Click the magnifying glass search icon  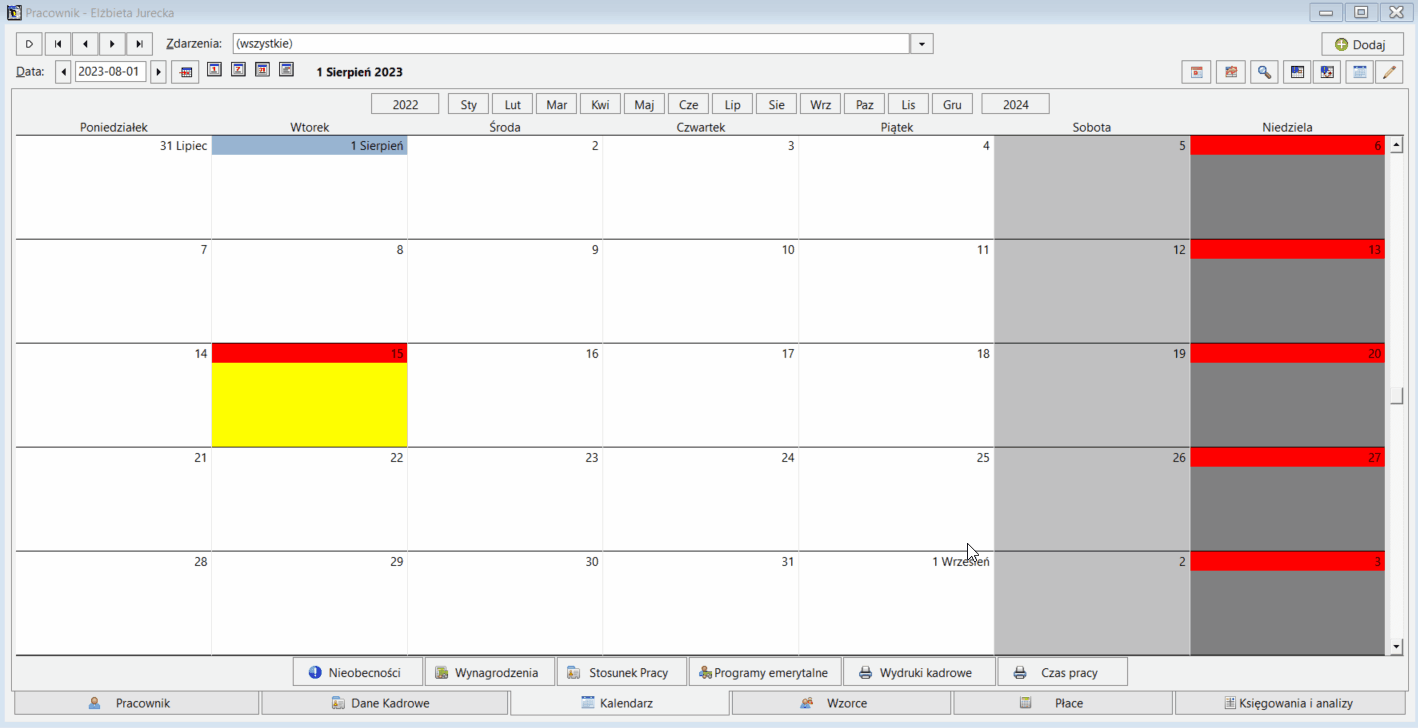click(x=1264, y=72)
